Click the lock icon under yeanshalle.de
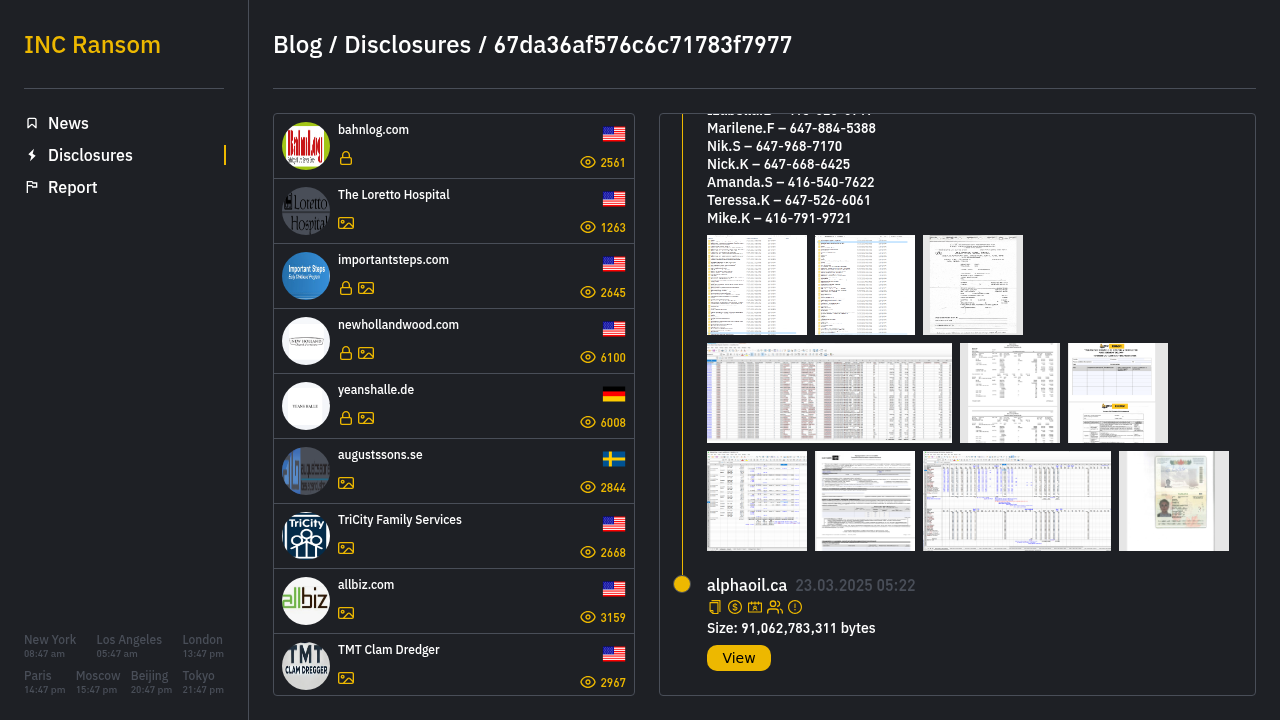1280x720 pixels. click(x=346, y=418)
